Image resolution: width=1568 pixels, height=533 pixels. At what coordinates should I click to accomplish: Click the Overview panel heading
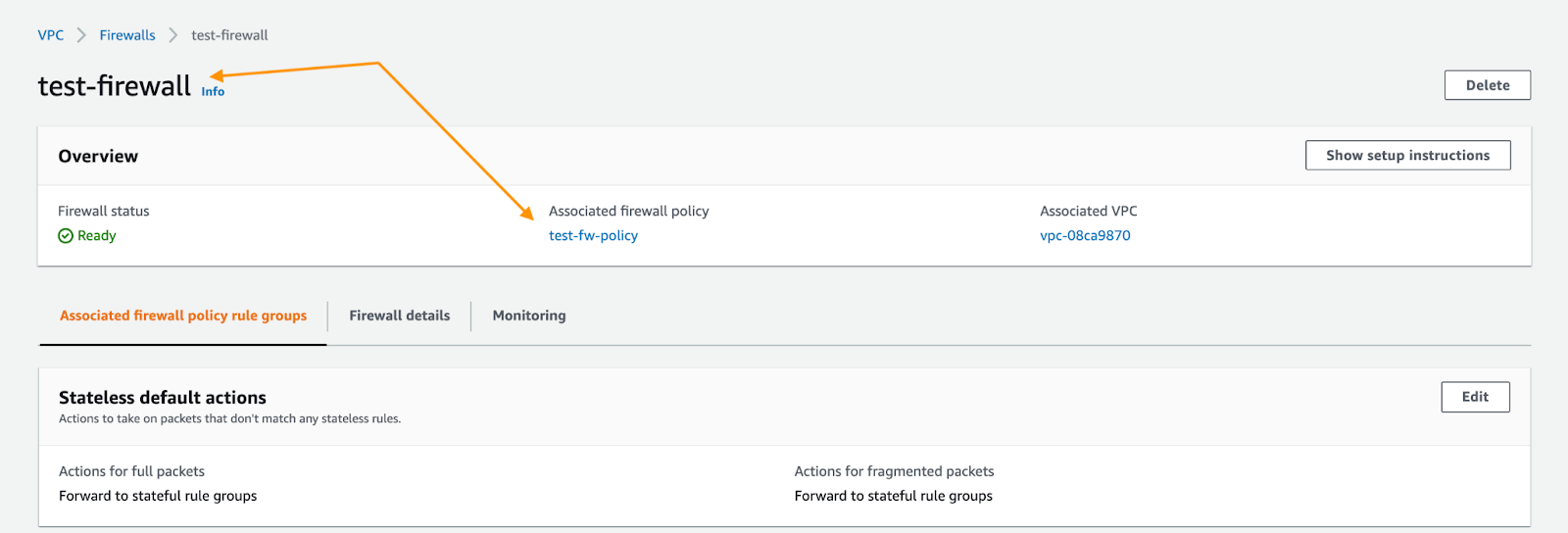(x=98, y=156)
